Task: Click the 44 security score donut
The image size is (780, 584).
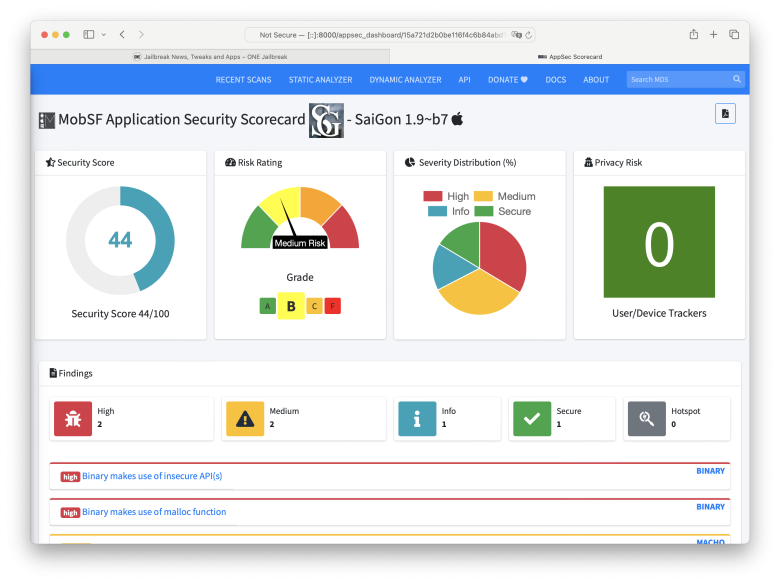Action: [120, 240]
